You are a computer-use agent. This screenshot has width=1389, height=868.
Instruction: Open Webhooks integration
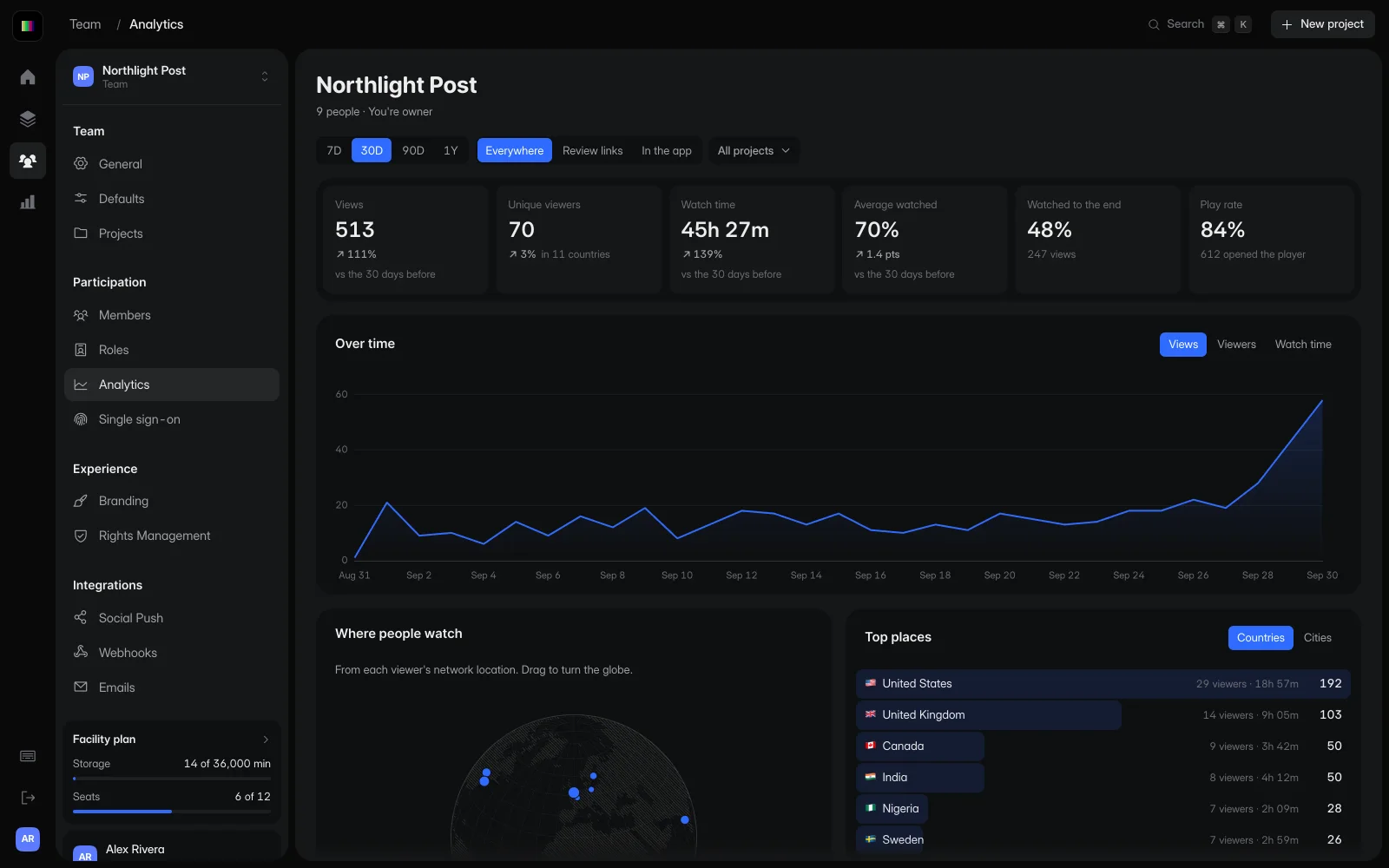coord(172,653)
